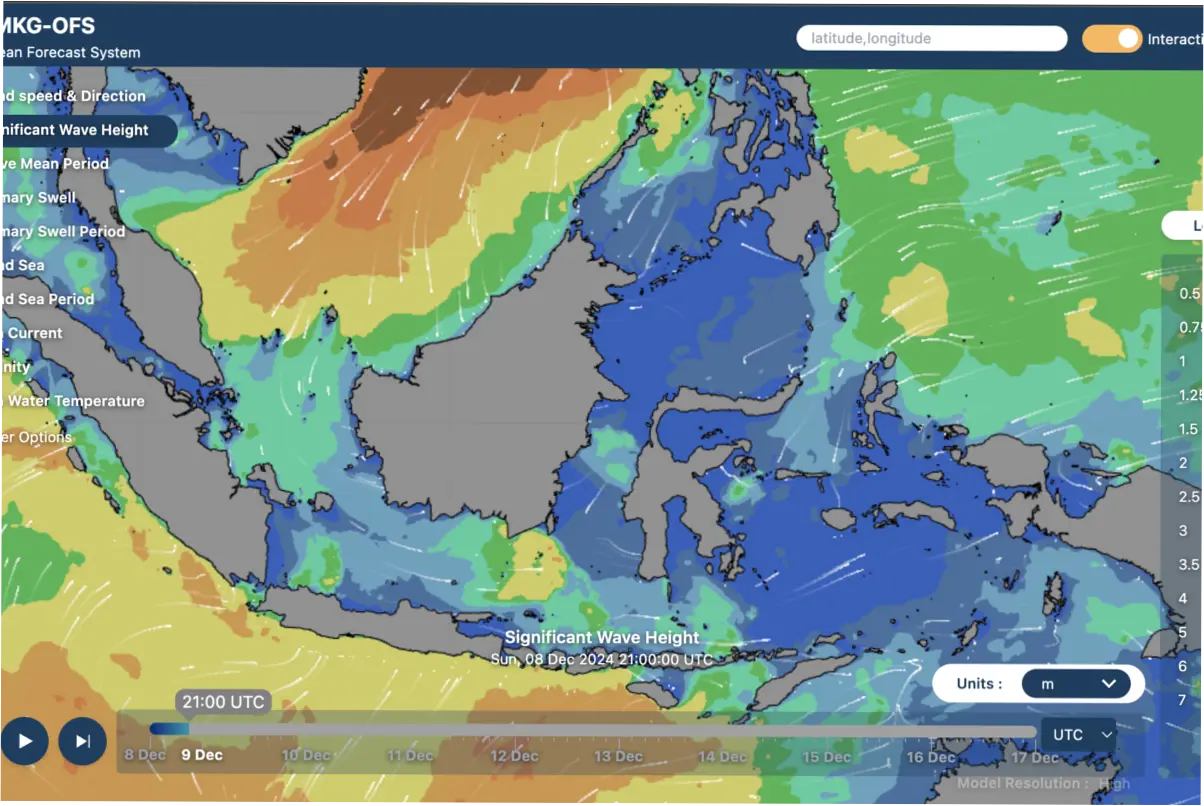Click legend value 7
The width and height of the screenshot is (1204, 806).
pos(1183,700)
